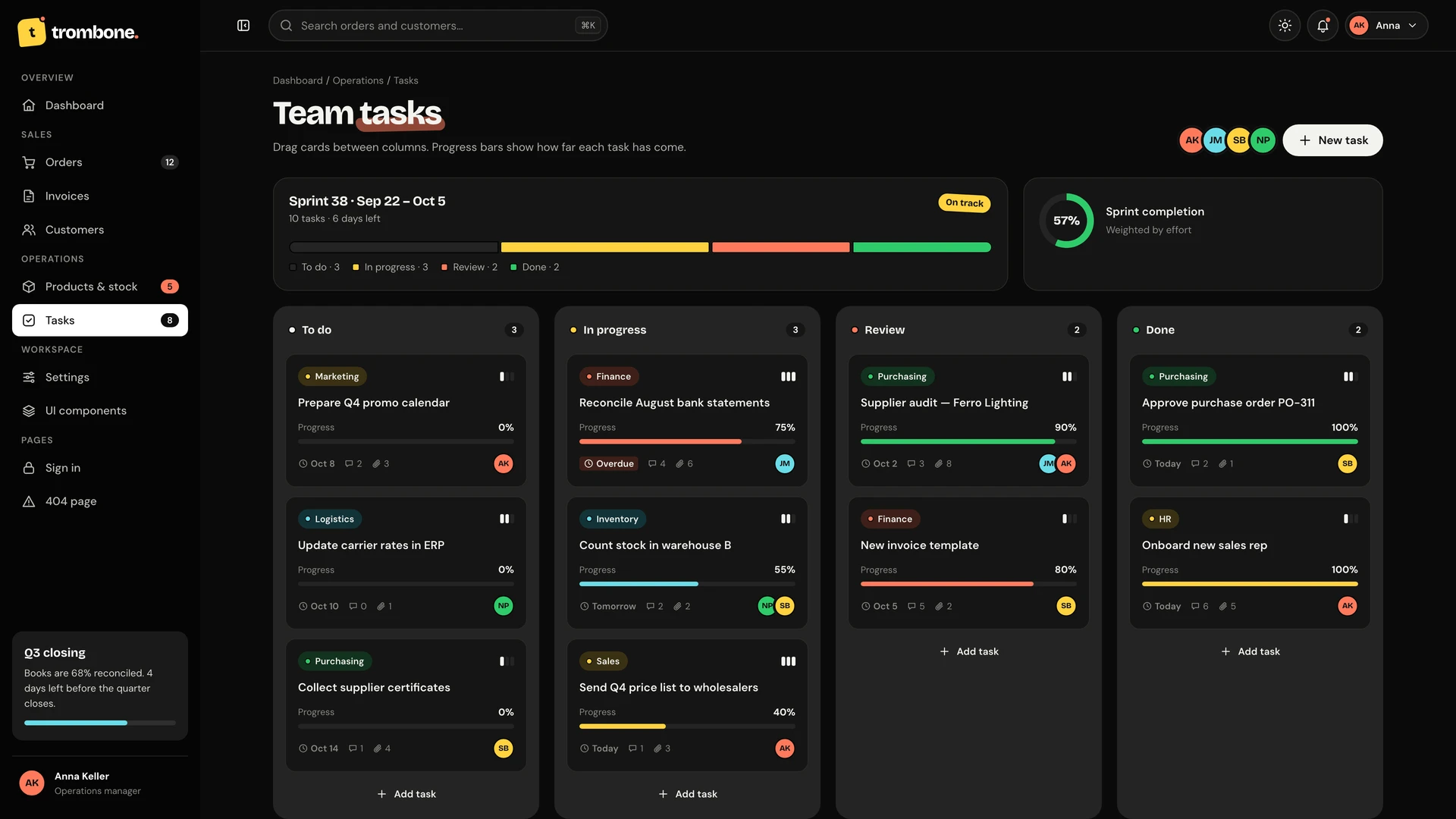This screenshot has width=1456, height=819.
Task: Add task in the In progress column
Action: pos(688,794)
